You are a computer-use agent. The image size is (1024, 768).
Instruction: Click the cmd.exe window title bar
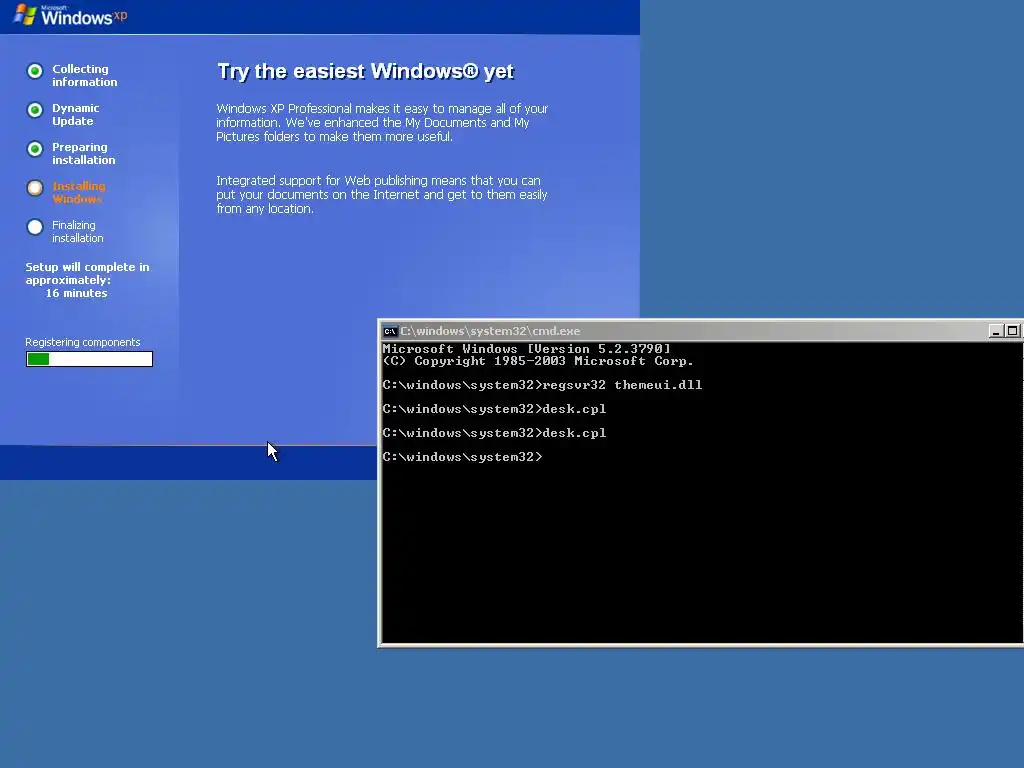click(700, 331)
